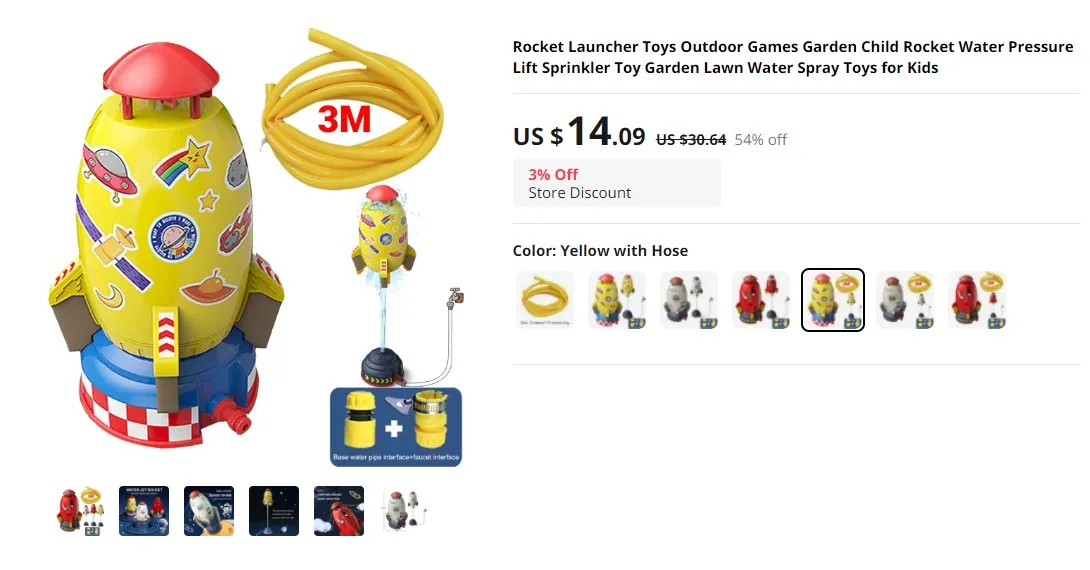This screenshot has height=570, width=1090.
Task: Click the 54% off label
Action: [760, 140]
